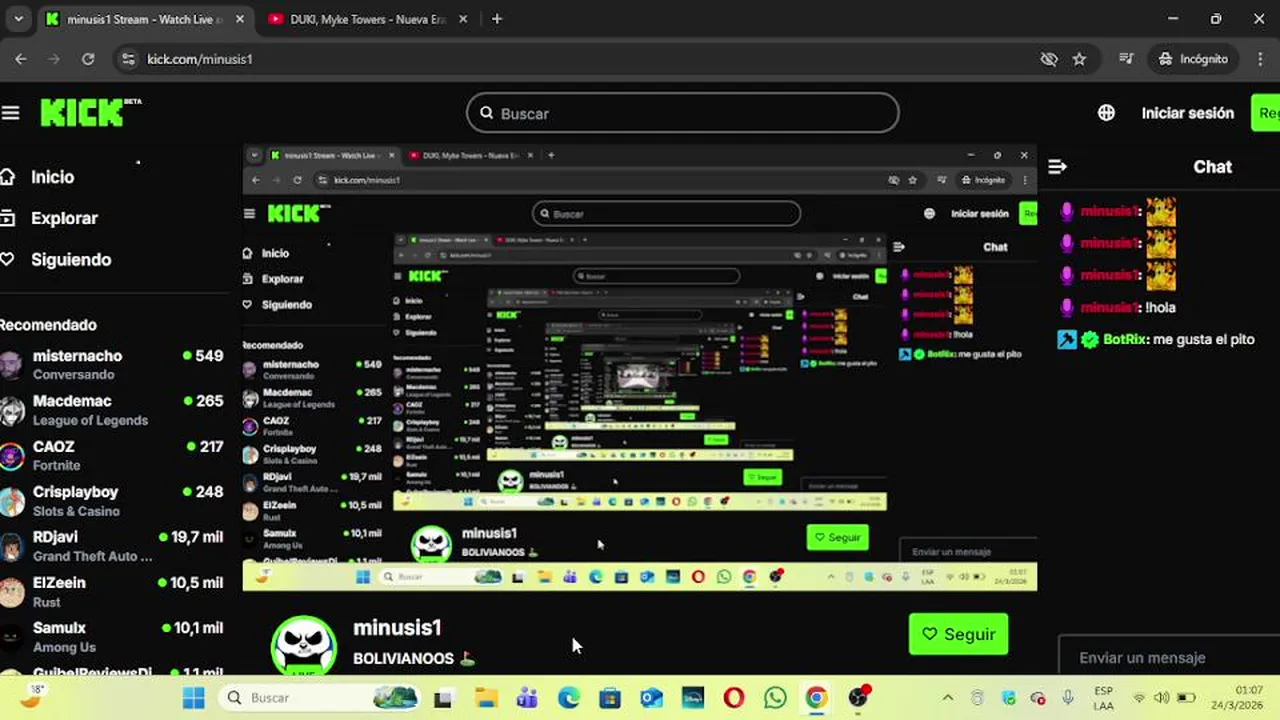This screenshot has height=720, width=1280.
Task: Open Microsoft Store from the taskbar
Action: coord(610,698)
